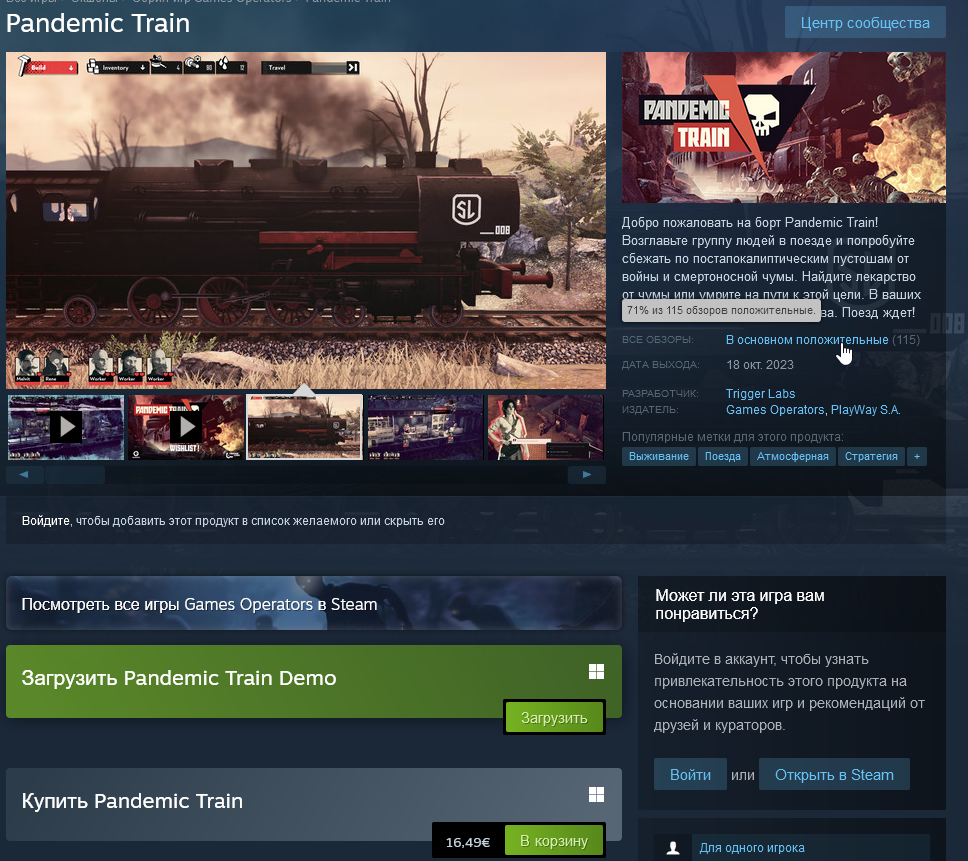Click the right arrow of screenshot strip

(x=586, y=475)
